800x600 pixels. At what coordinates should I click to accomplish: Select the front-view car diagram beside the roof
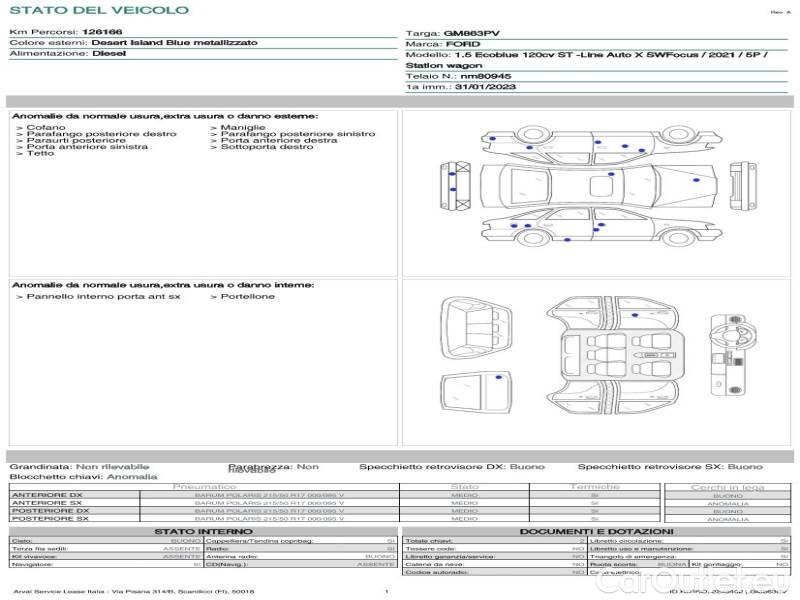pyautogui.click(x=743, y=186)
